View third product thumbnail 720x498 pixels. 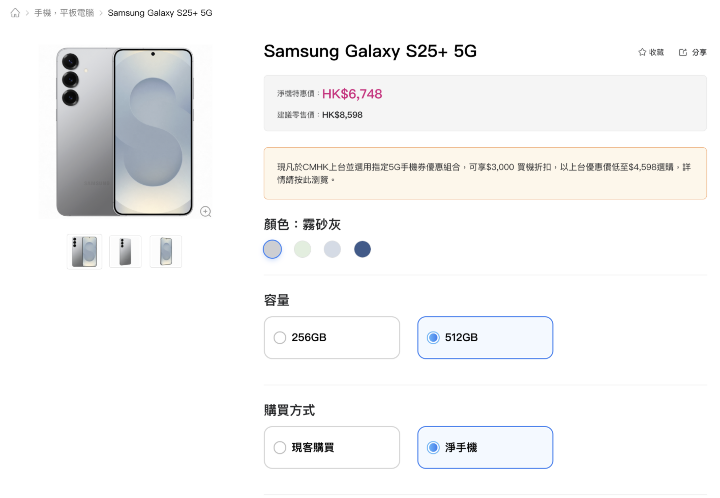pyautogui.click(x=166, y=251)
